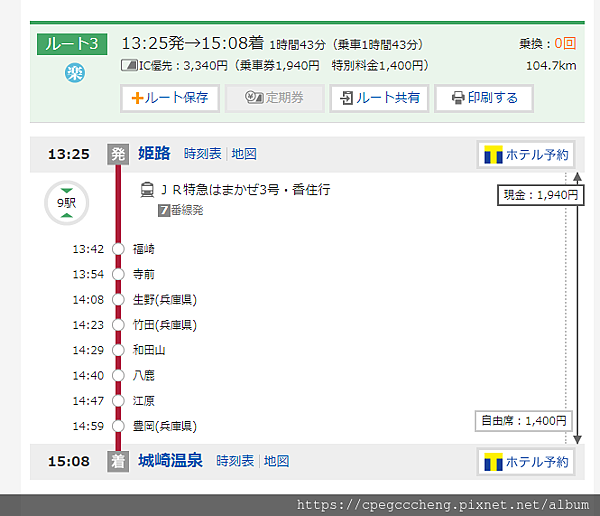600x516 pixels.
Task: Collapse the 9駅 intermediate stations toggle
Action: click(67, 203)
